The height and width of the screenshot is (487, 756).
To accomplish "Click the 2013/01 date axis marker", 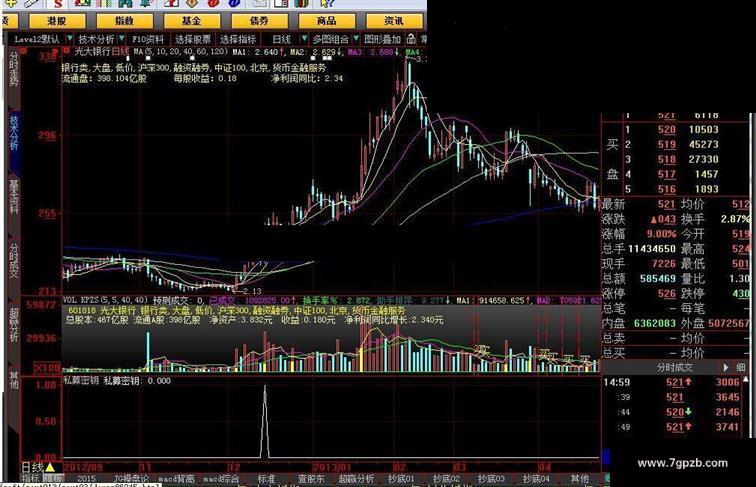I will pyautogui.click(x=332, y=467).
